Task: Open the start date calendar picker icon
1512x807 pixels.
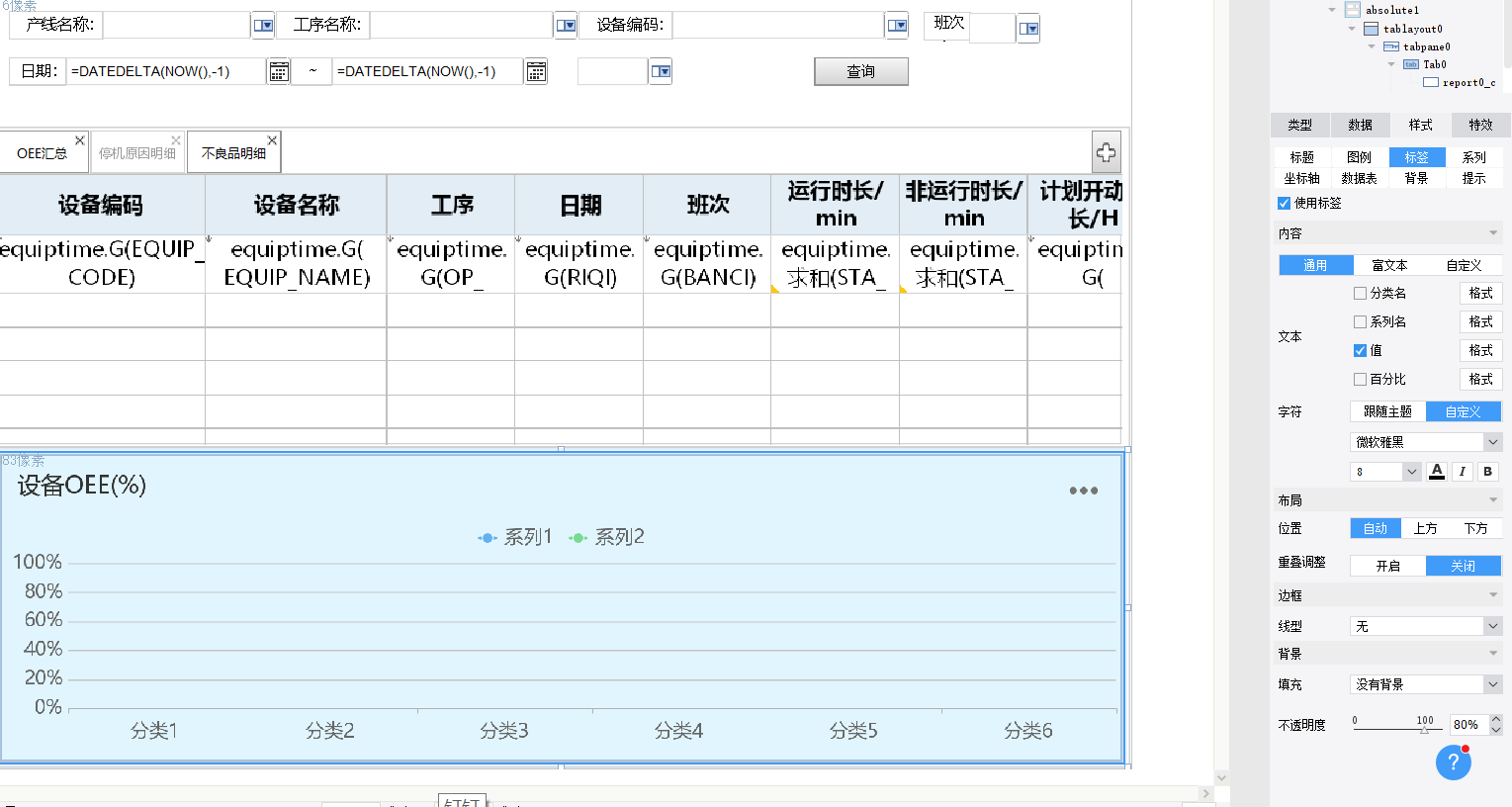Action: [x=279, y=71]
